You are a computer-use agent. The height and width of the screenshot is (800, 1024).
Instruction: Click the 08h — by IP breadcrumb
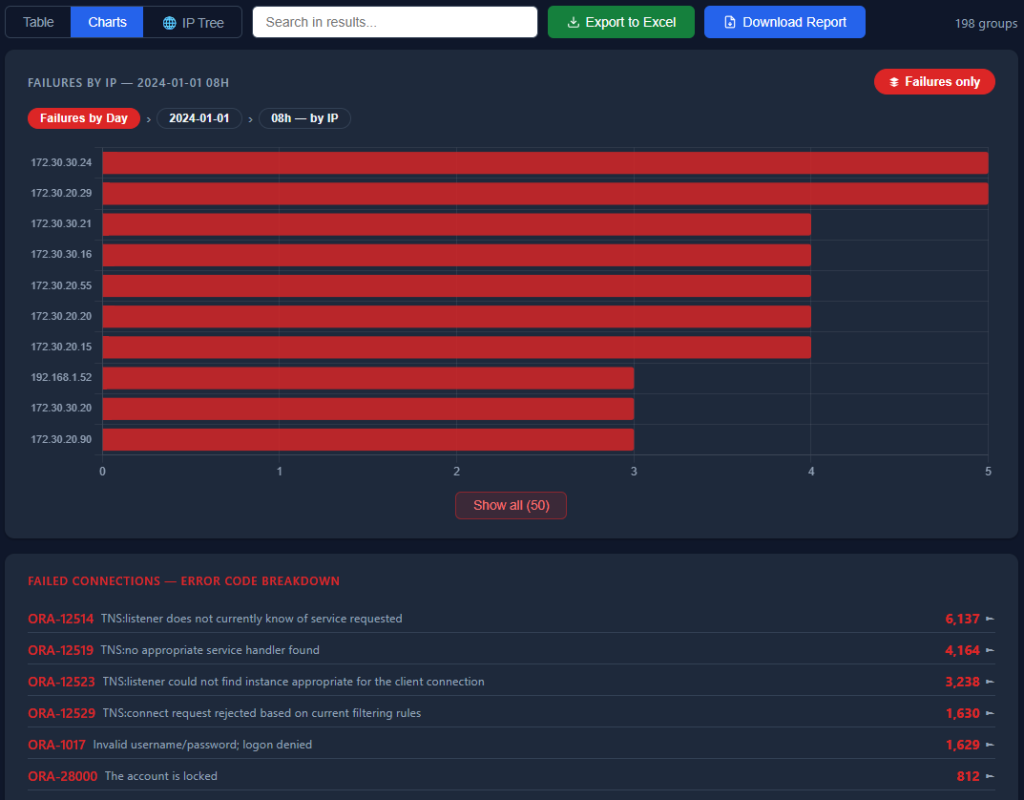[x=304, y=118]
